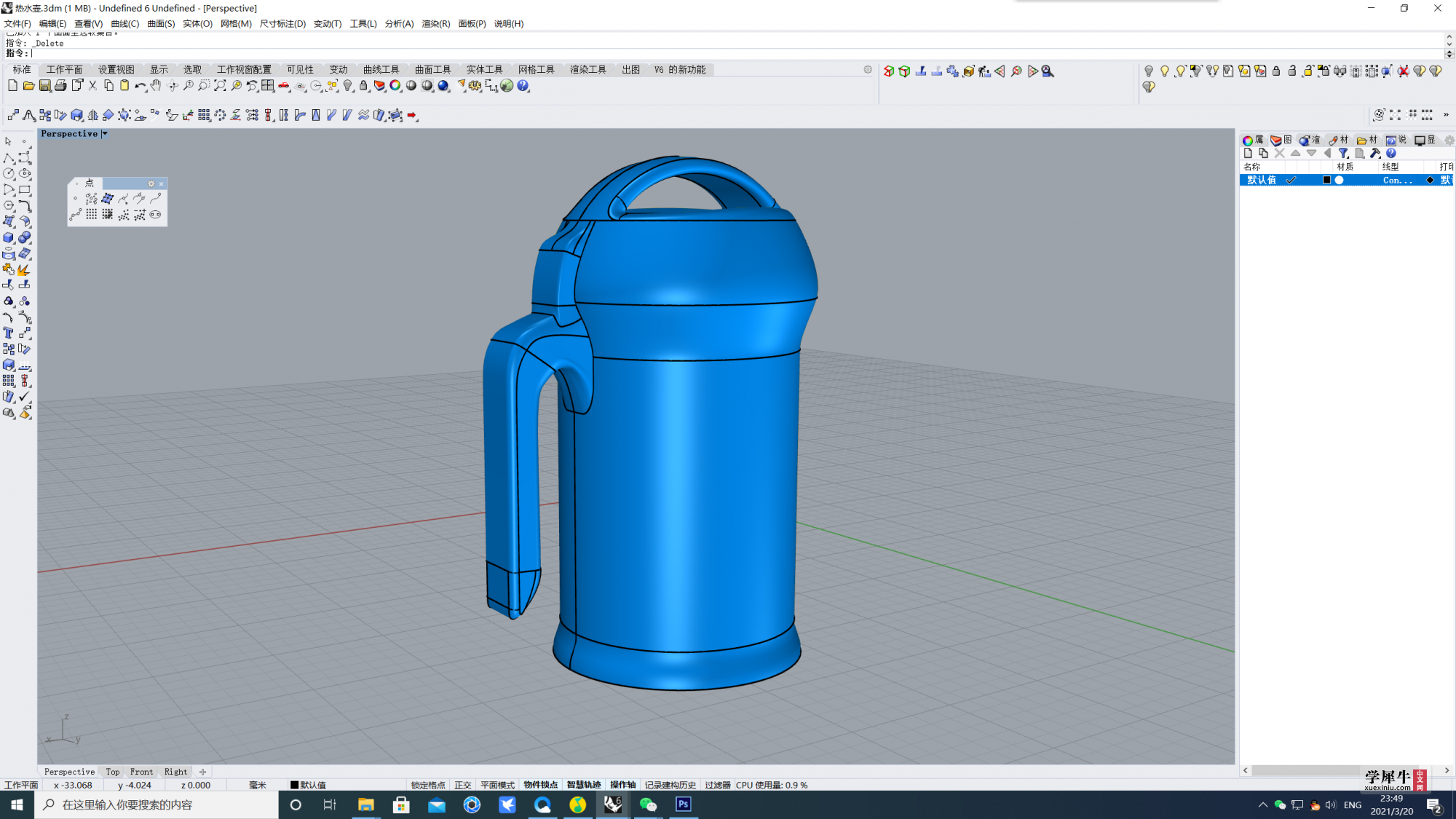The image size is (1456, 819).
Task: Open the 点 floating panel gear menu
Action: tap(151, 183)
